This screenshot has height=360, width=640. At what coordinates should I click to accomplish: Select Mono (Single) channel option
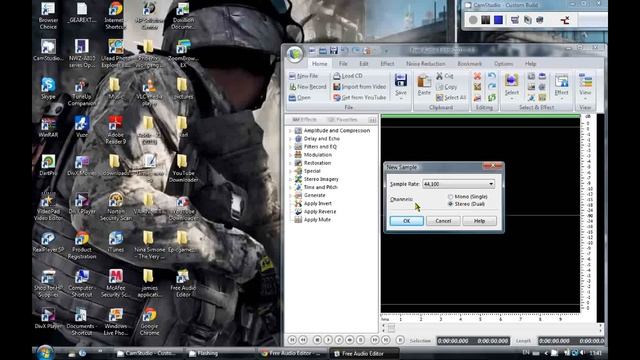pos(467,197)
